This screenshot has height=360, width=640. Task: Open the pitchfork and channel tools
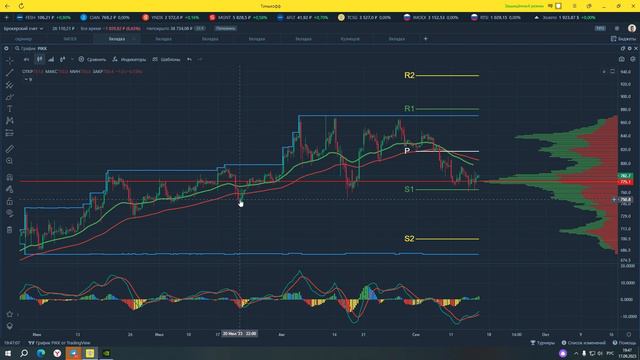[x=9, y=85]
